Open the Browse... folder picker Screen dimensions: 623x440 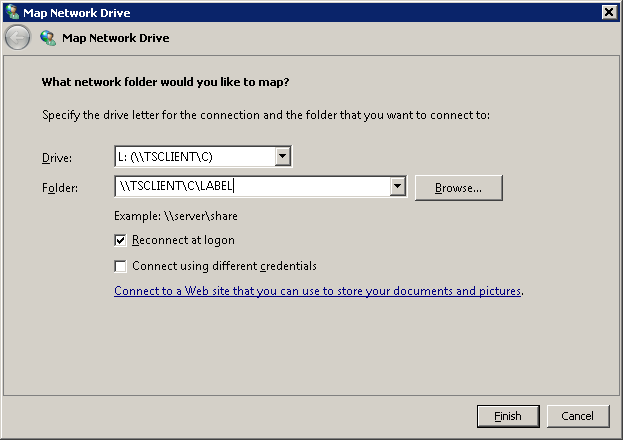[459, 188]
